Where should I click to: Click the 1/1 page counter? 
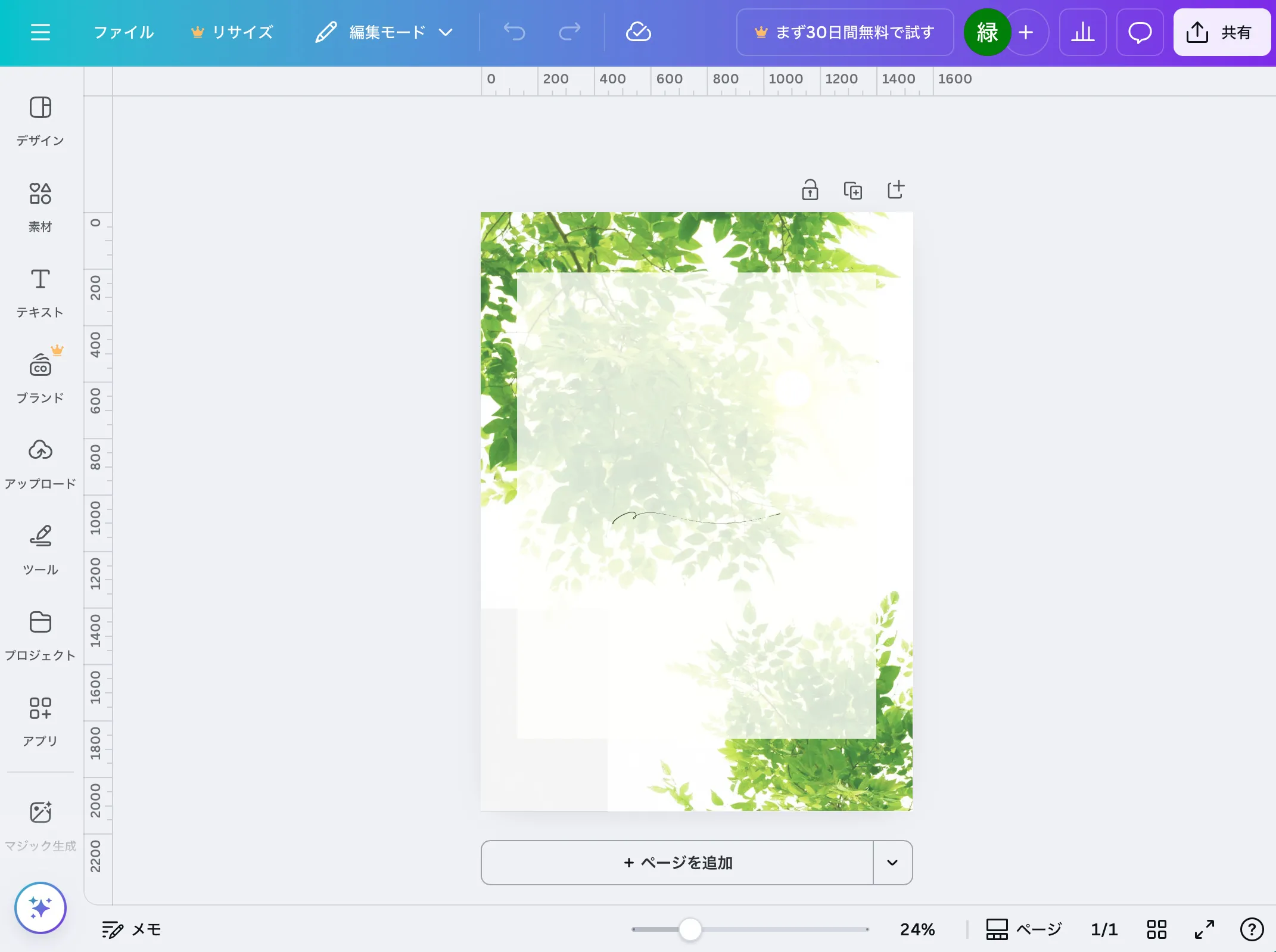pyautogui.click(x=1104, y=929)
